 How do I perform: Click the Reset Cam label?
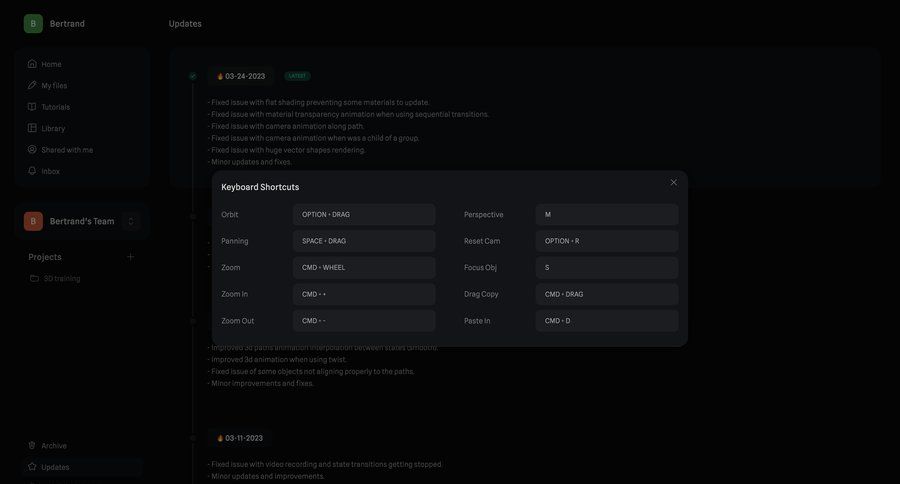pyautogui.click(x=482, y=241)
